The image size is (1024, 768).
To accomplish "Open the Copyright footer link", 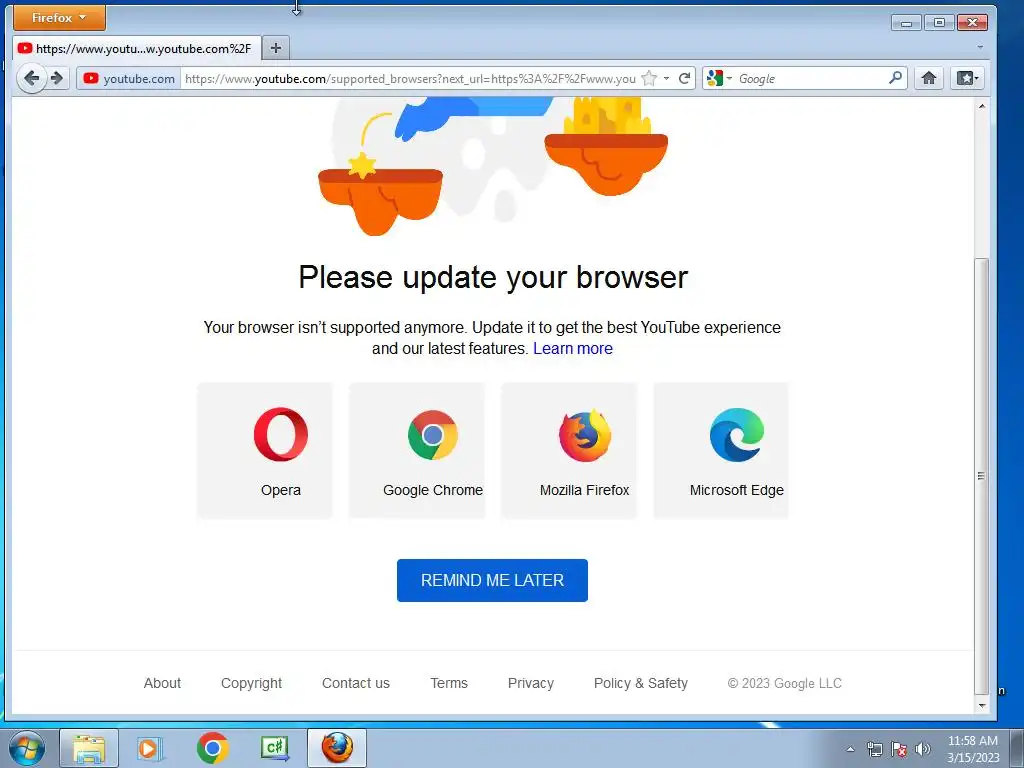I will pos(251,683).
